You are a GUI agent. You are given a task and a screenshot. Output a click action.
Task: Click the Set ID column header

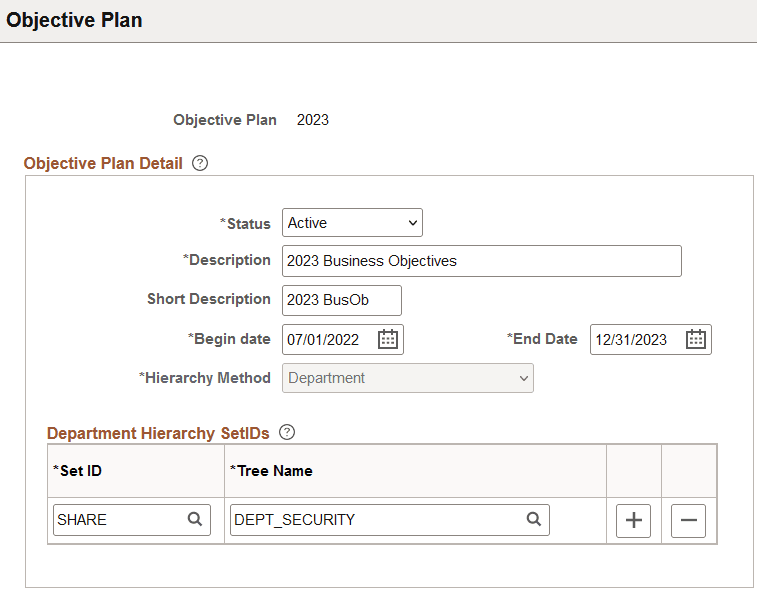click(x=77, y=471)
